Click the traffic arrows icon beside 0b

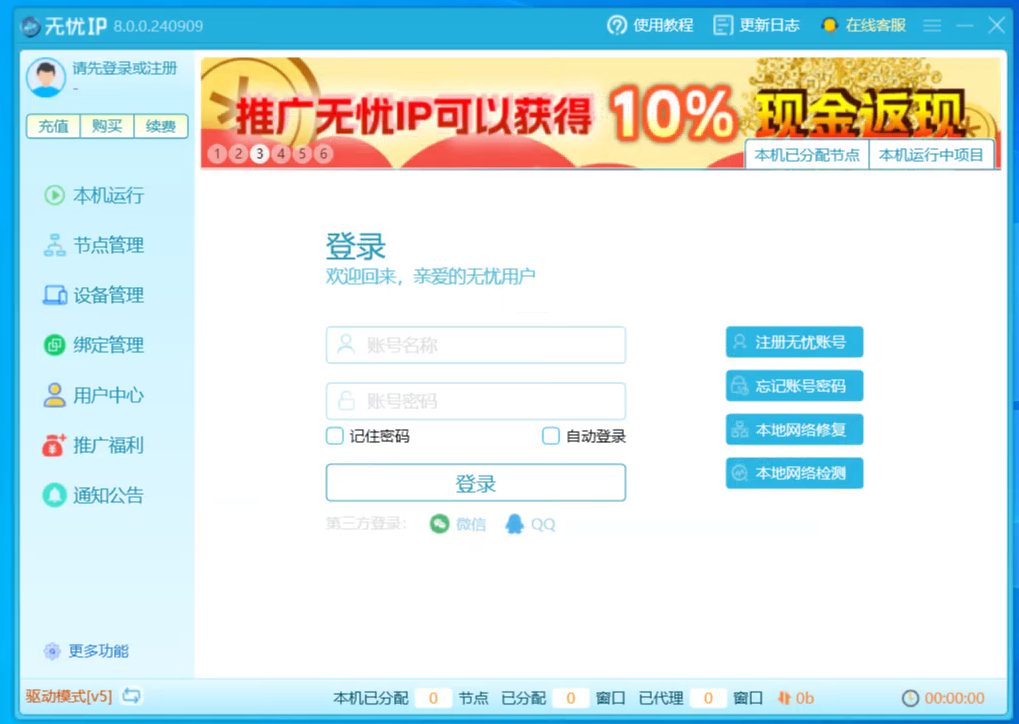(784, 698)
